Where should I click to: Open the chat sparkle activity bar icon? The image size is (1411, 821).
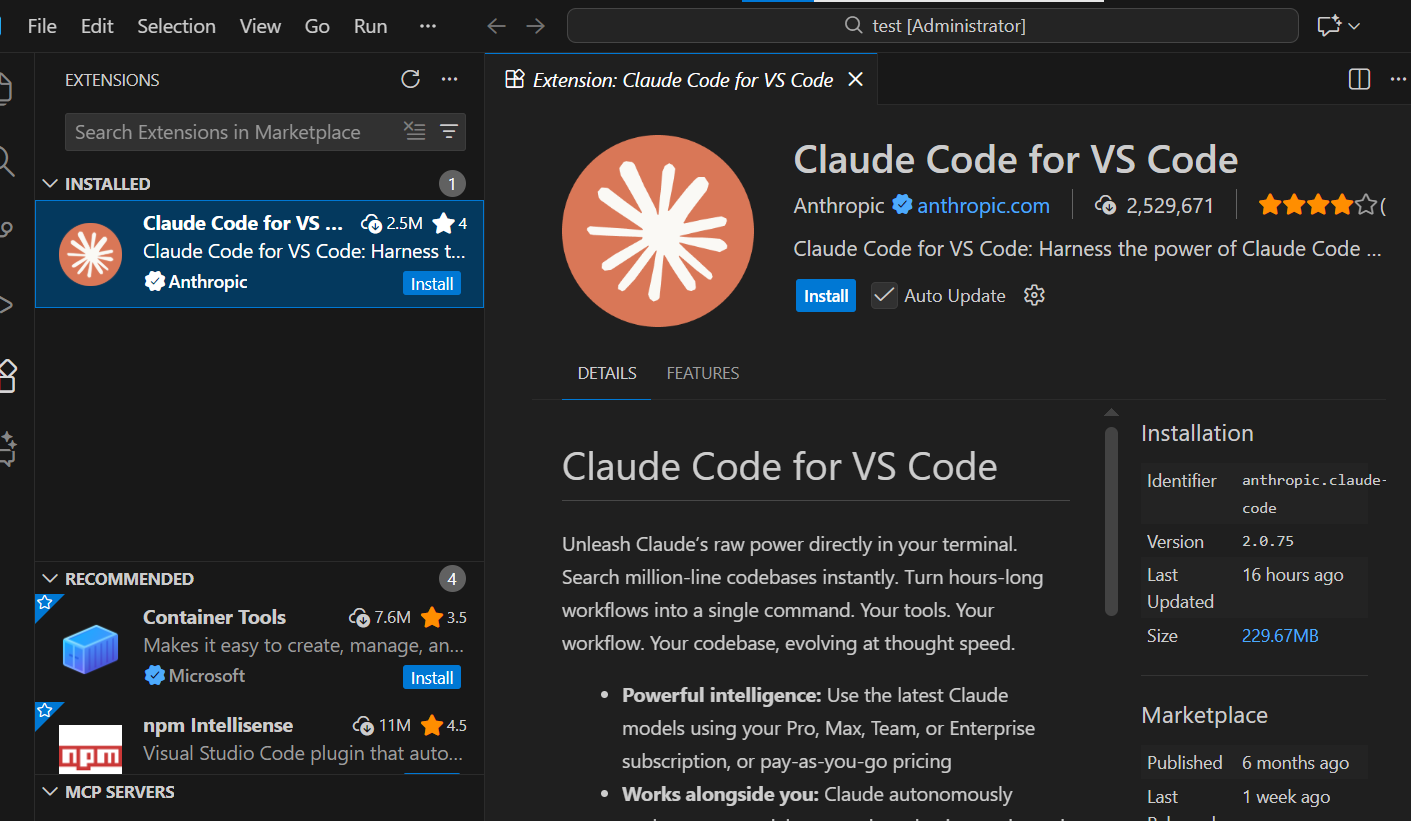(7, 448)
